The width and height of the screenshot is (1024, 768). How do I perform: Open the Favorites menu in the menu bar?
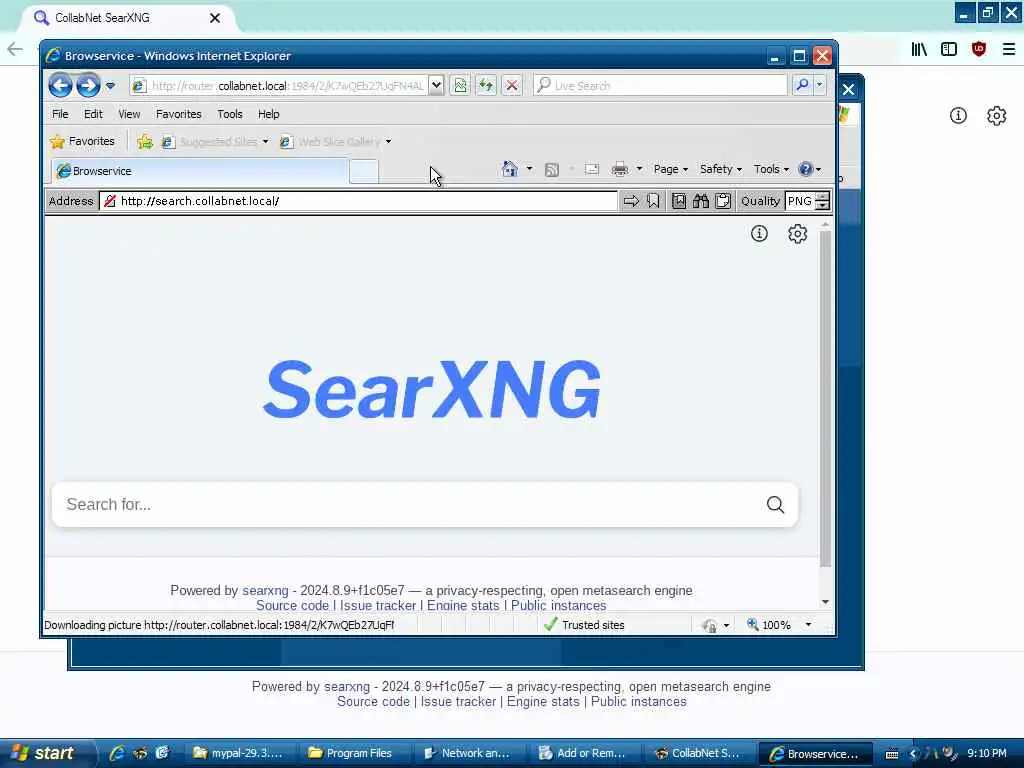(178, 114)
